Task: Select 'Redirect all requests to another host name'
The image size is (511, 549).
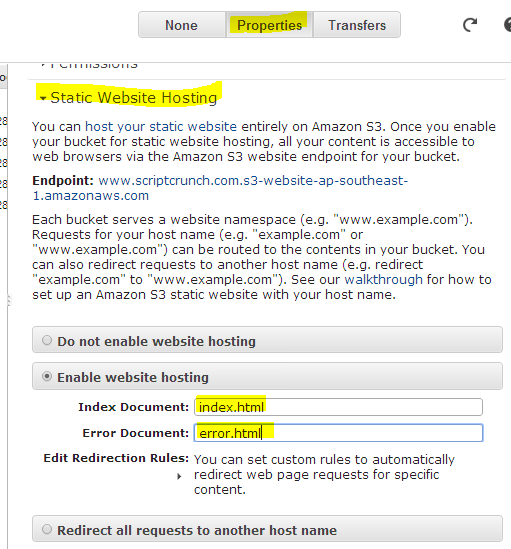Action: point(47,529)
